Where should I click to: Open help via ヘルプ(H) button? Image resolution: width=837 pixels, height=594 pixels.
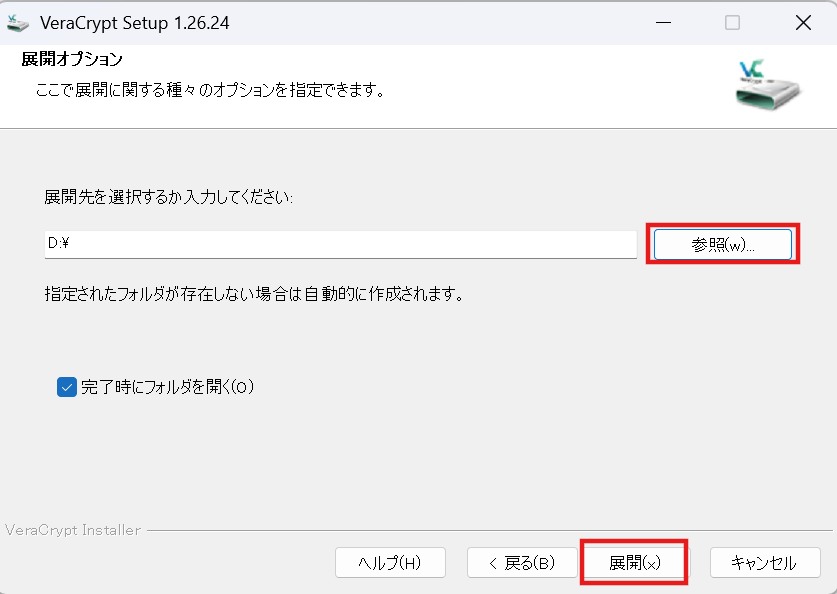tap(390, 563)
